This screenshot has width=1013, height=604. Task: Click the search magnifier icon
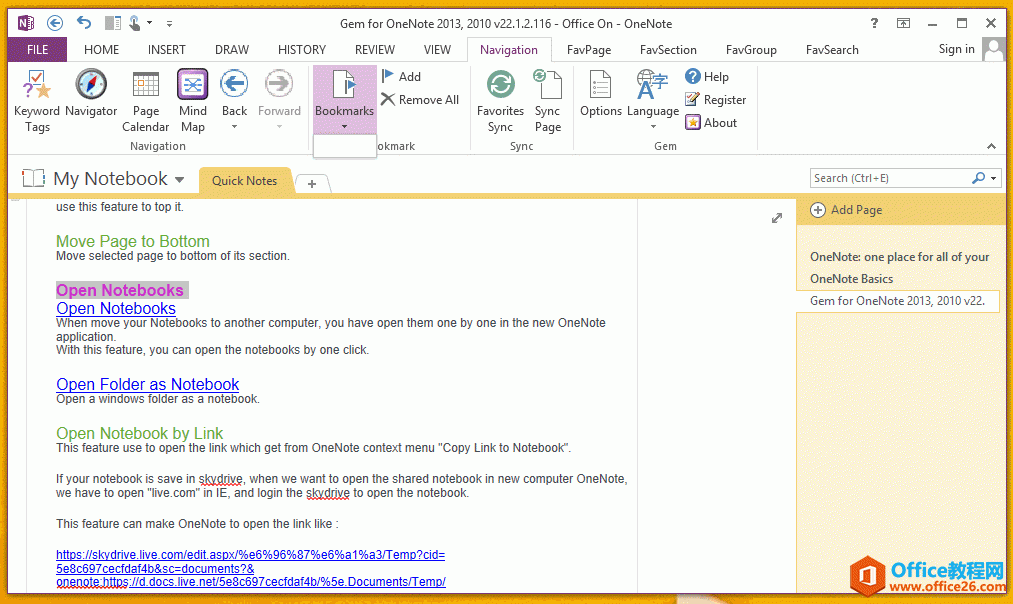(x=978, y=178)
